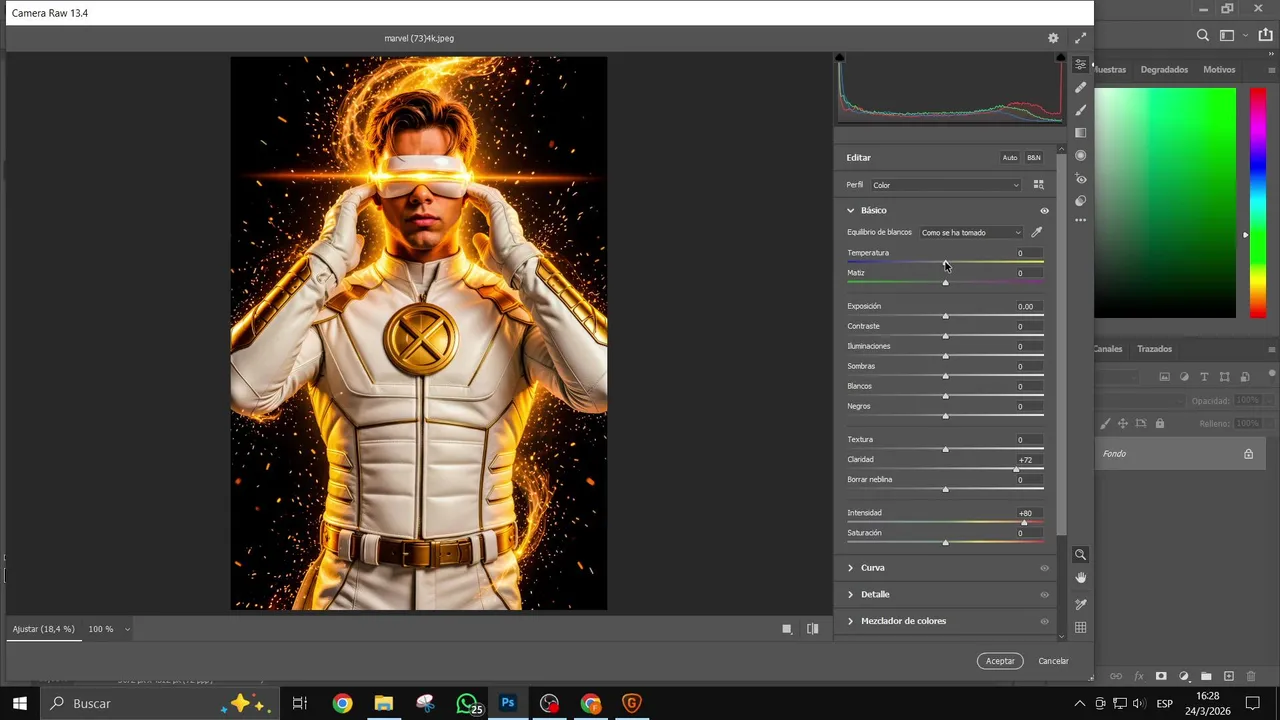1280x720 pixels.
Task: Switch to the Trazados tab
Action: (x=1154, y=349)
